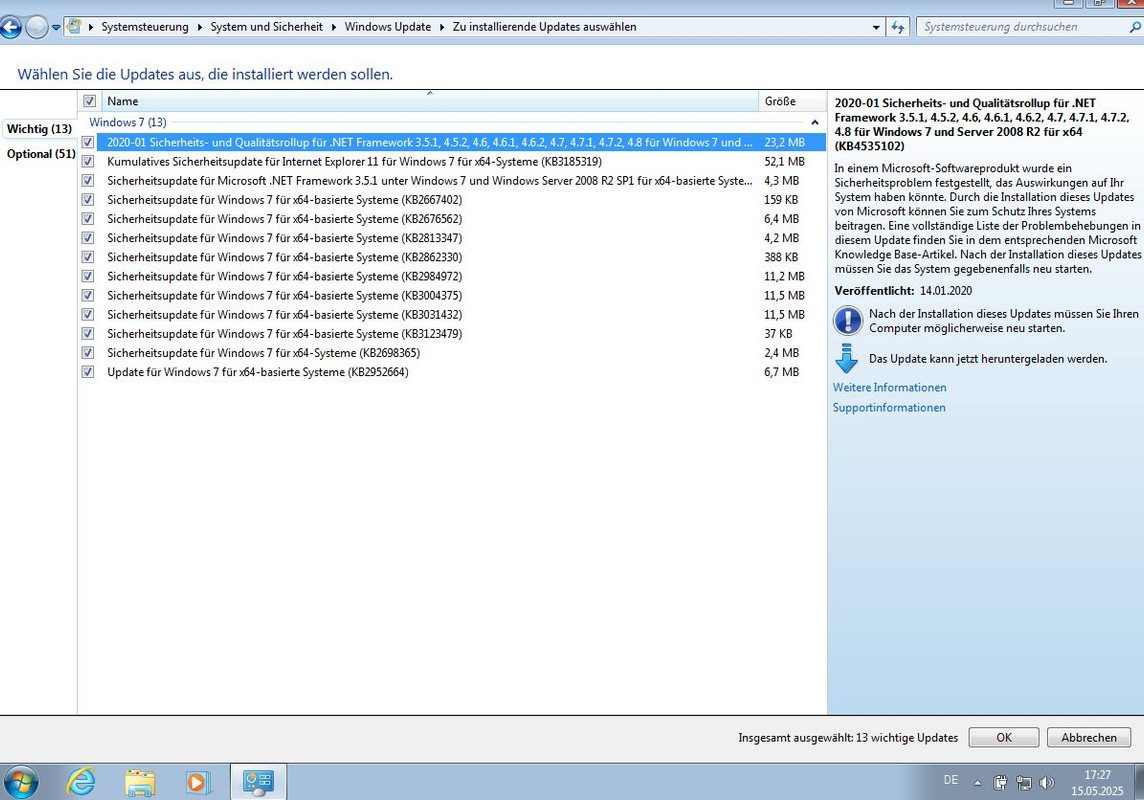Collapse the Windows 7 (13) group
Image resolution: width=1144 pixels, height=800 pixels.
pyautogui.click(x=815, y=123)
